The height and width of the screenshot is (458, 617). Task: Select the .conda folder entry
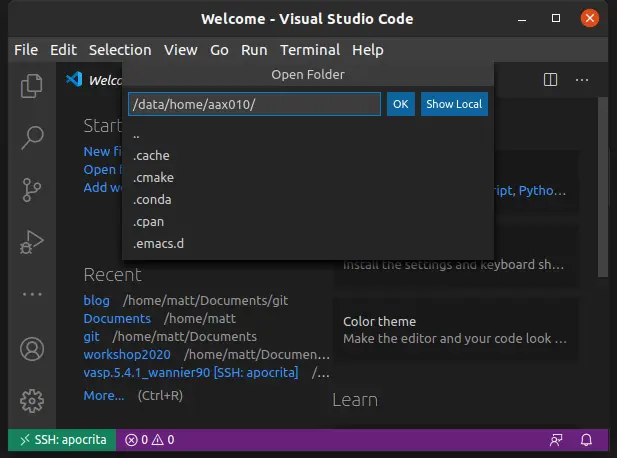(x=308, y=200)
